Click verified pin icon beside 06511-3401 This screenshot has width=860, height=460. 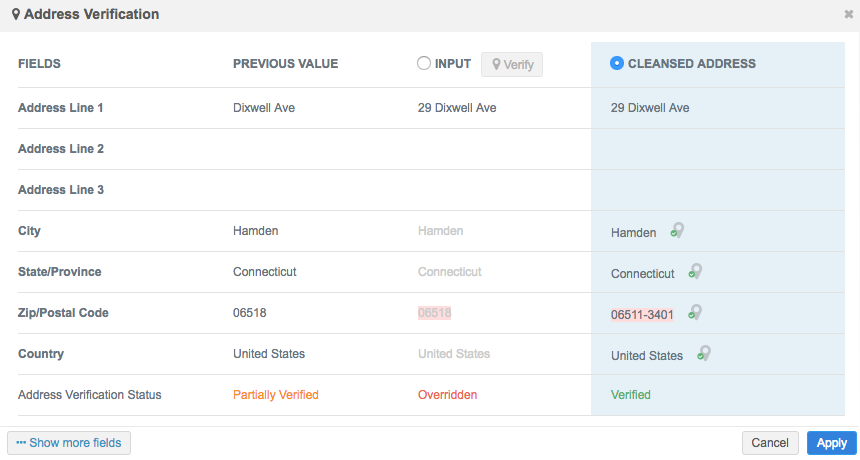pyautogui.click(x=694, y=312)
